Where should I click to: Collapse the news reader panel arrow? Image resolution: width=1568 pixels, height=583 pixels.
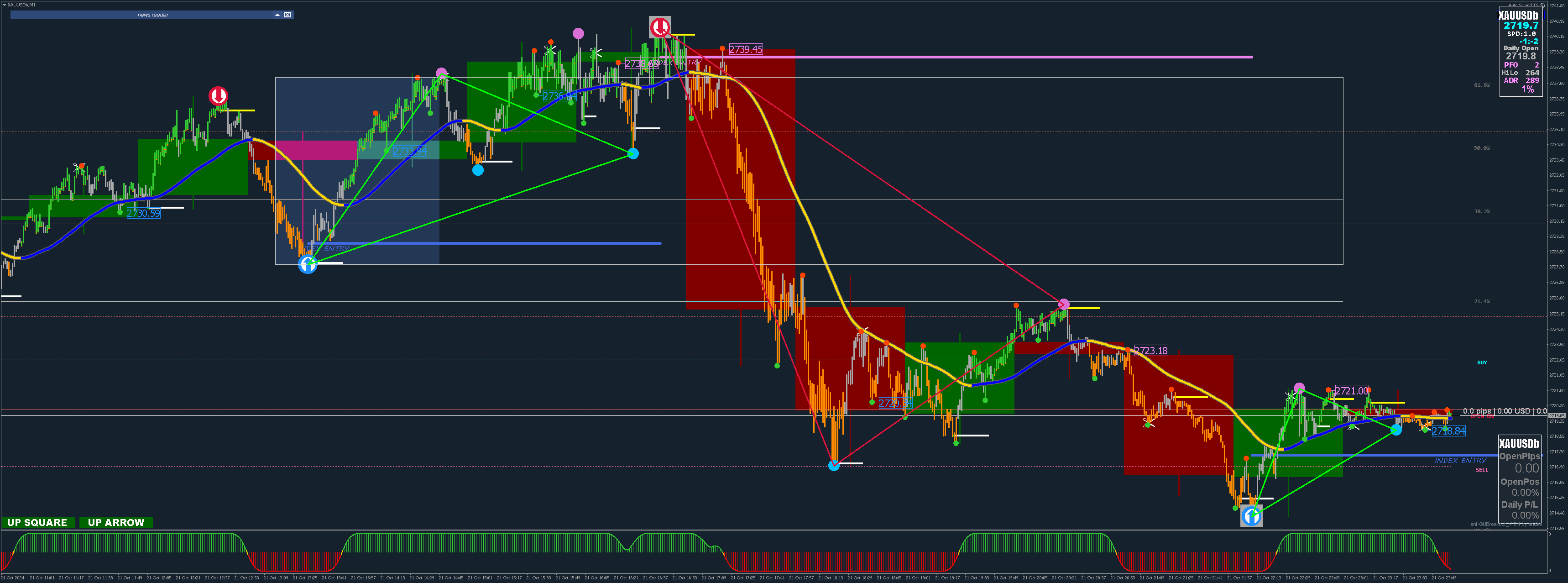pos(277,15)
